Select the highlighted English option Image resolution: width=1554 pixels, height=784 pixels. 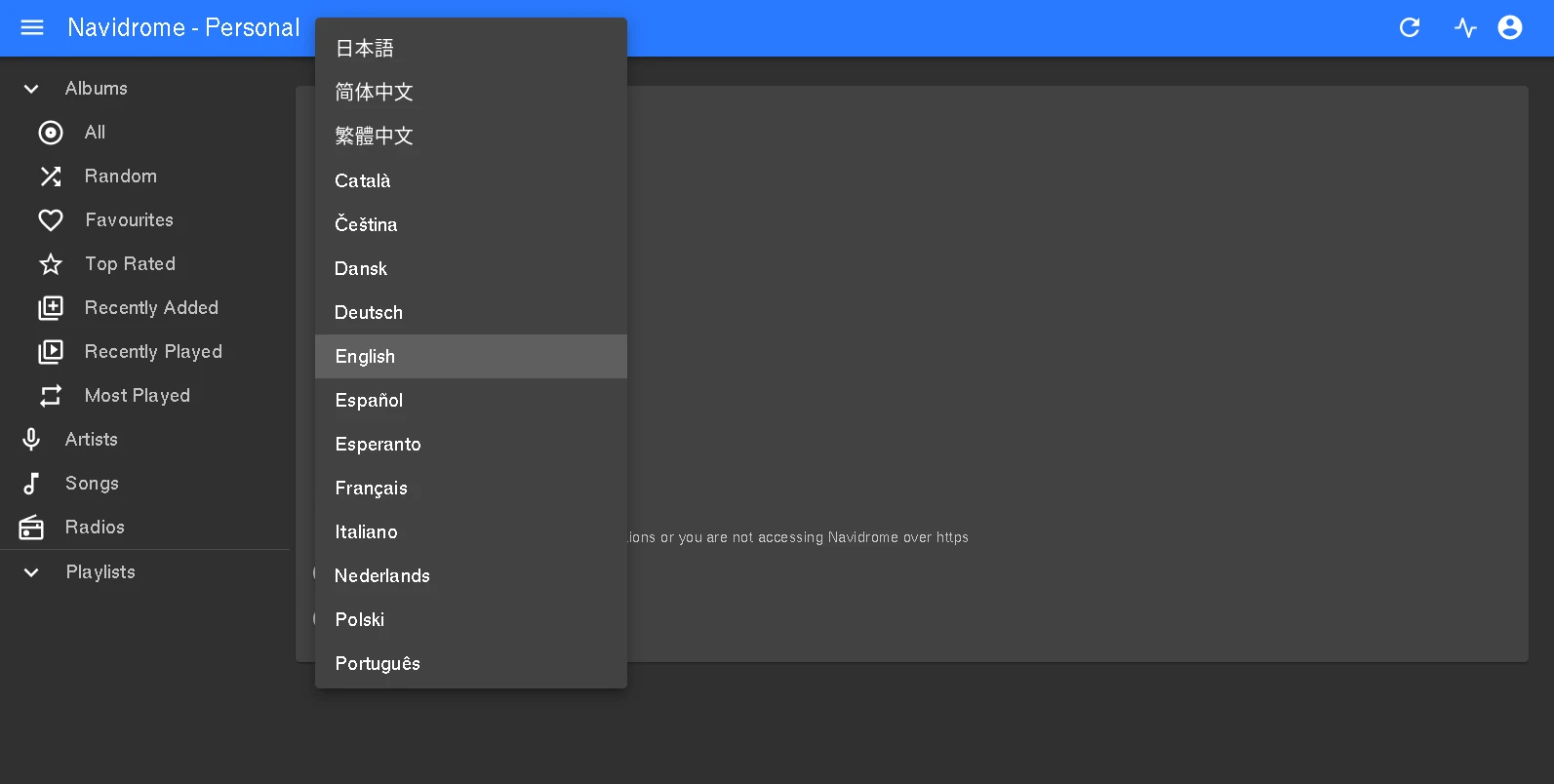click(x=471, y=356)
